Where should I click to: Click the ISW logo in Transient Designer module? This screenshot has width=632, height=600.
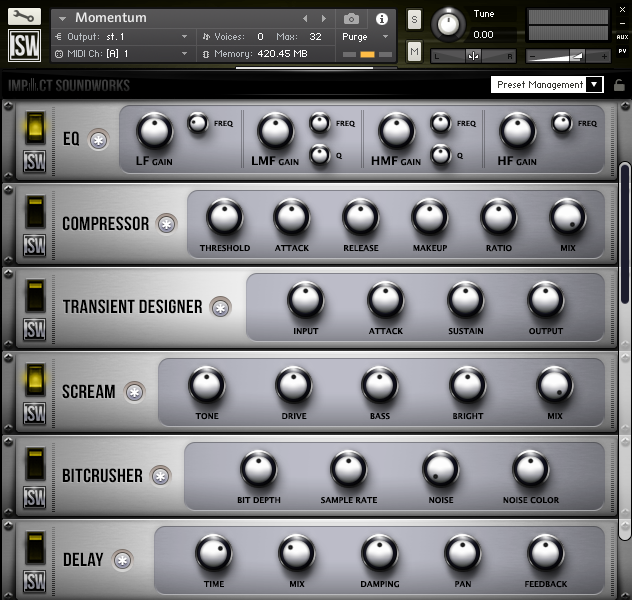tap(34, 329)
